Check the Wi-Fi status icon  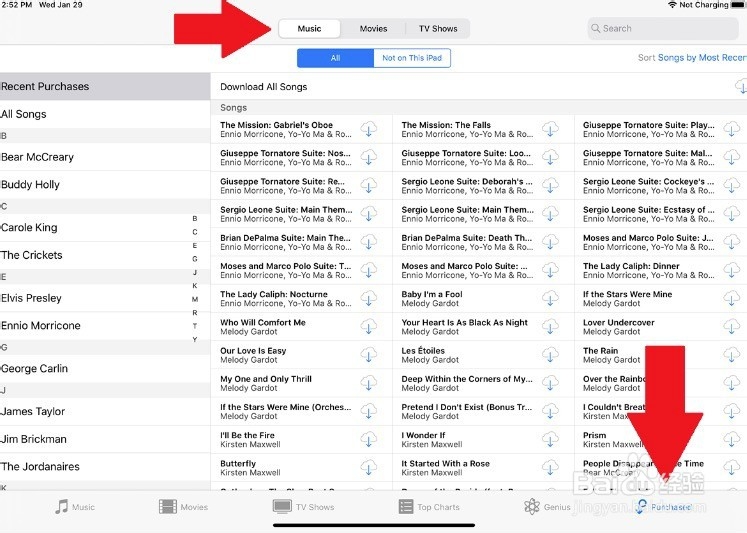point(672,5)
